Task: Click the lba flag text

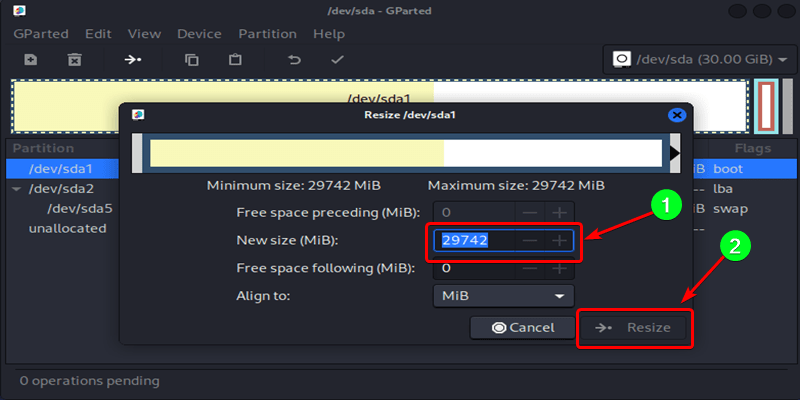Action: (723, 189)
